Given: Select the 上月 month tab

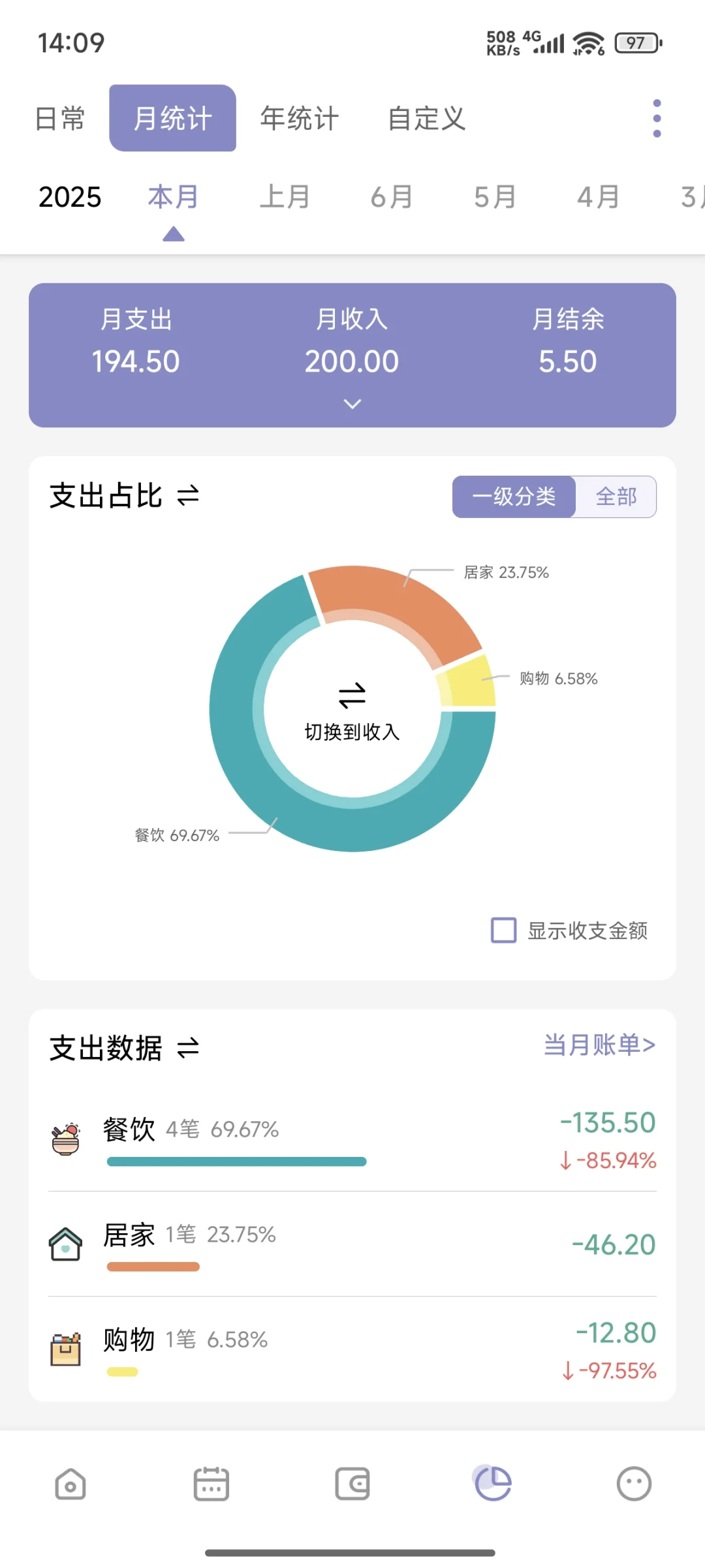Looking at the screenshot, I should point(285,197).
